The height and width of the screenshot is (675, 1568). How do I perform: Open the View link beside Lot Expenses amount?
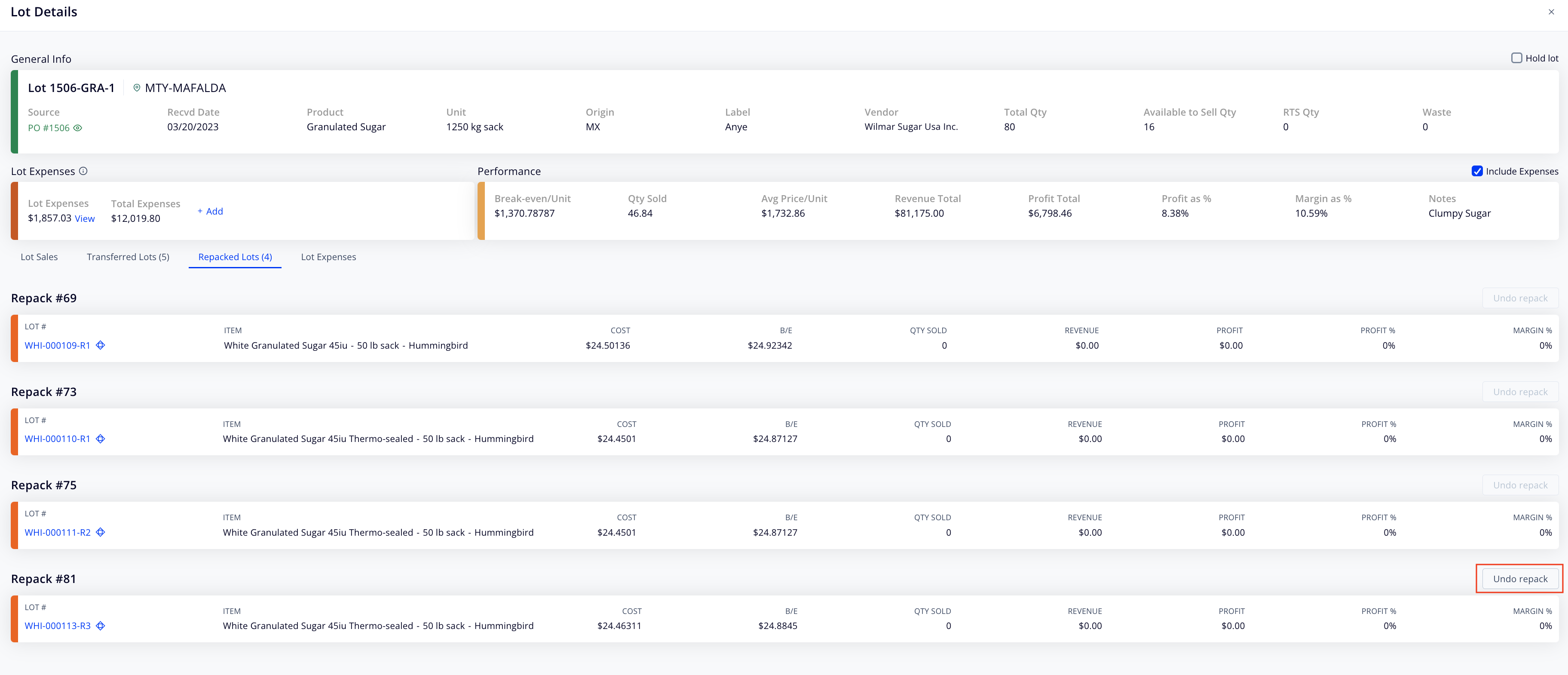(x=85, y=218)
